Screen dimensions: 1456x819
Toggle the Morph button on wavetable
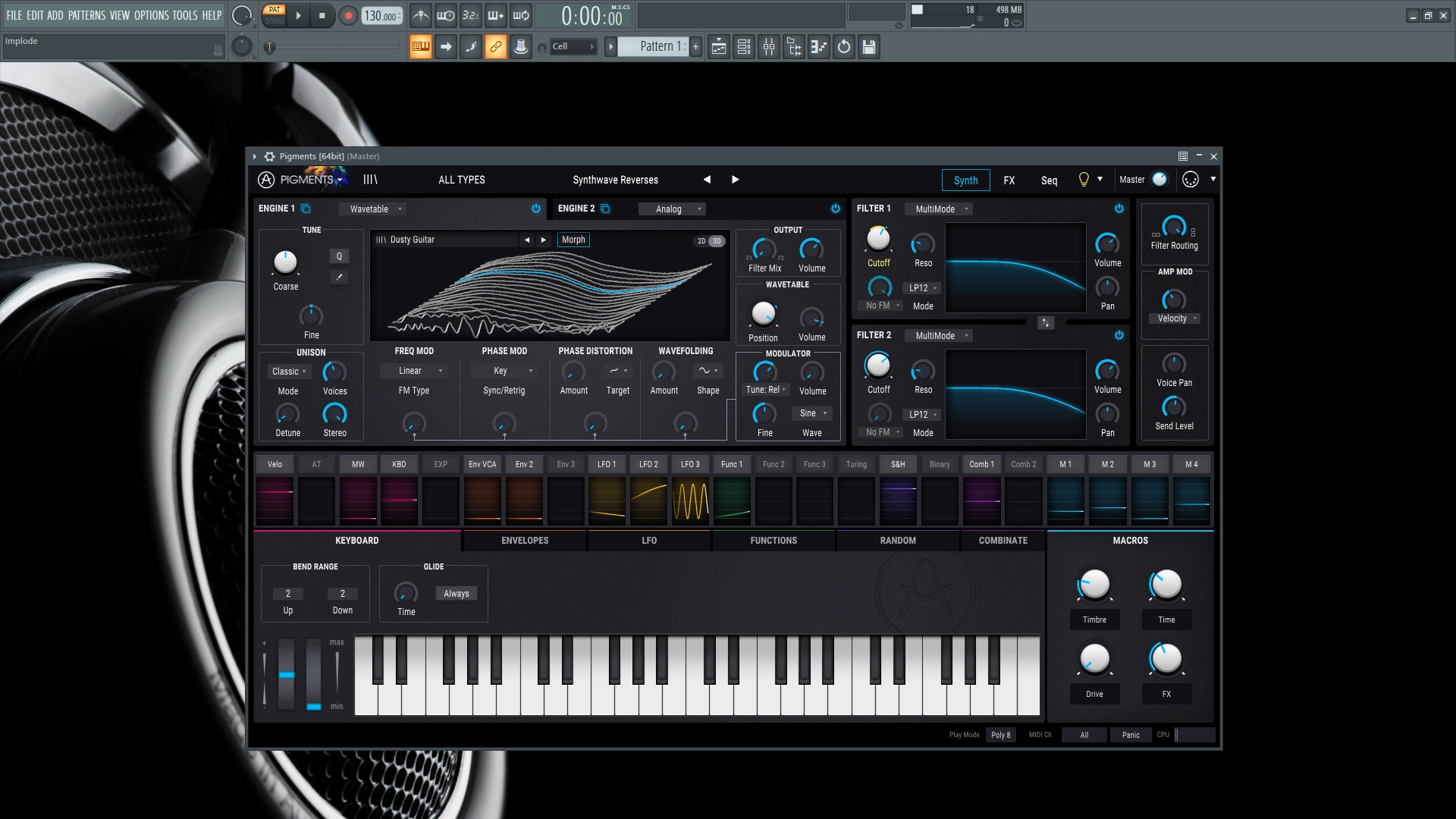(573, 240)
